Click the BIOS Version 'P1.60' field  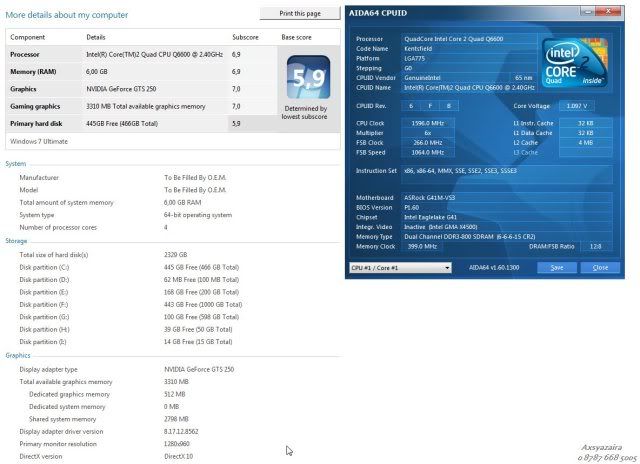507,207
